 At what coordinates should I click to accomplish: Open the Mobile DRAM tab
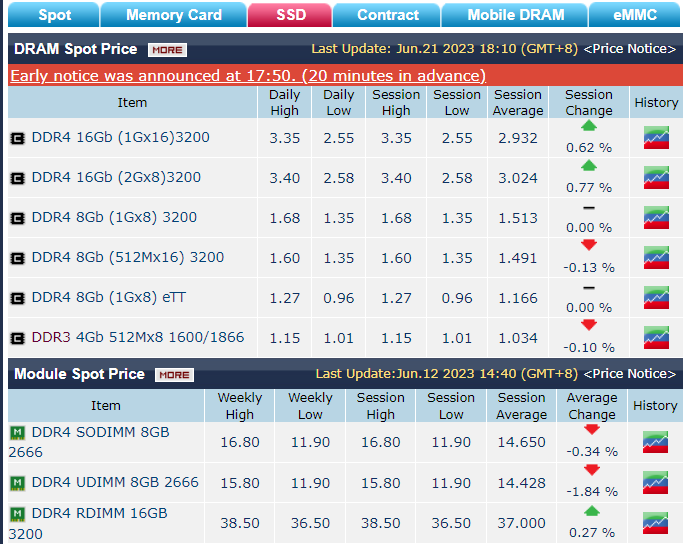[515, 15]
